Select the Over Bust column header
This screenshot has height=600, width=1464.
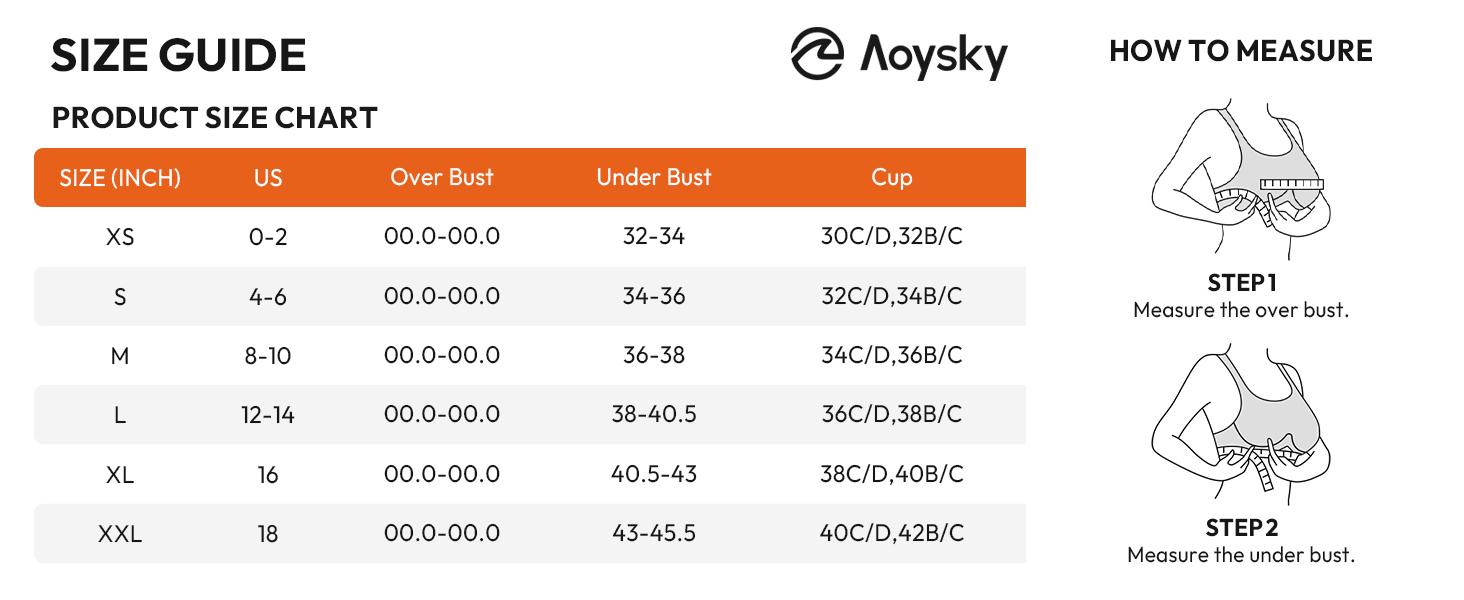click(x=442, y=177)
